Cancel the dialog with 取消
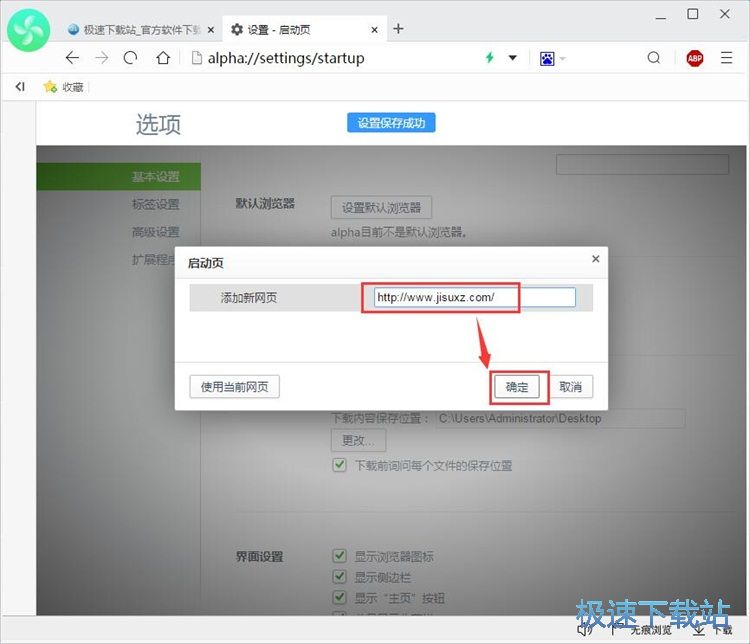The image size is (750, 644). point(570,387)
